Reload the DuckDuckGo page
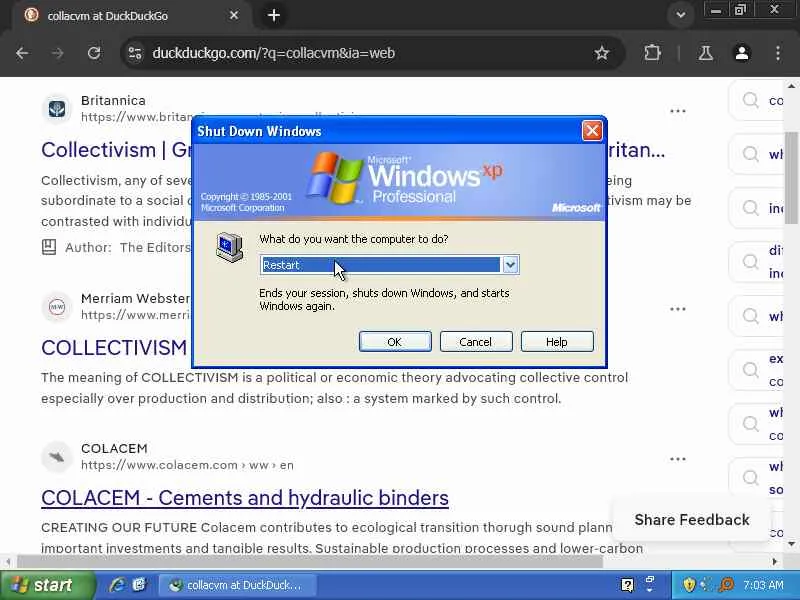This screenshot has height=600, width=800. coord(94,53)
